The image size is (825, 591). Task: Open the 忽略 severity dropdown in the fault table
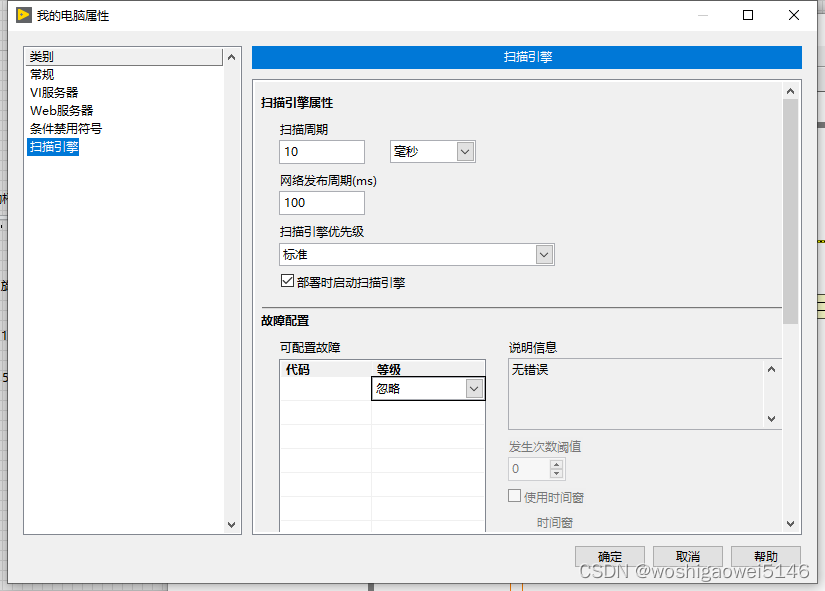pos(474,387)
